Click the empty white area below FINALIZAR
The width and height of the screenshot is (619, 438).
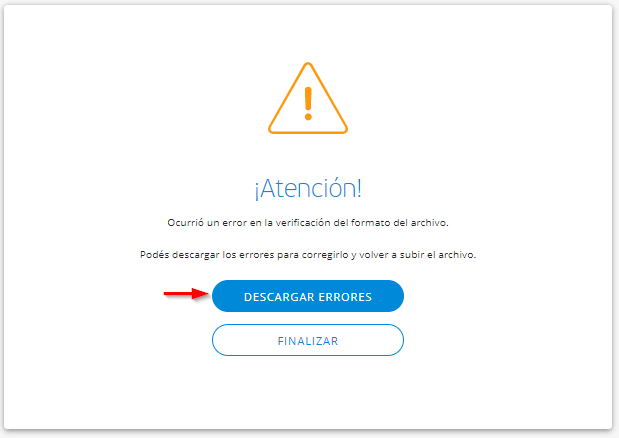click(308, 393)
